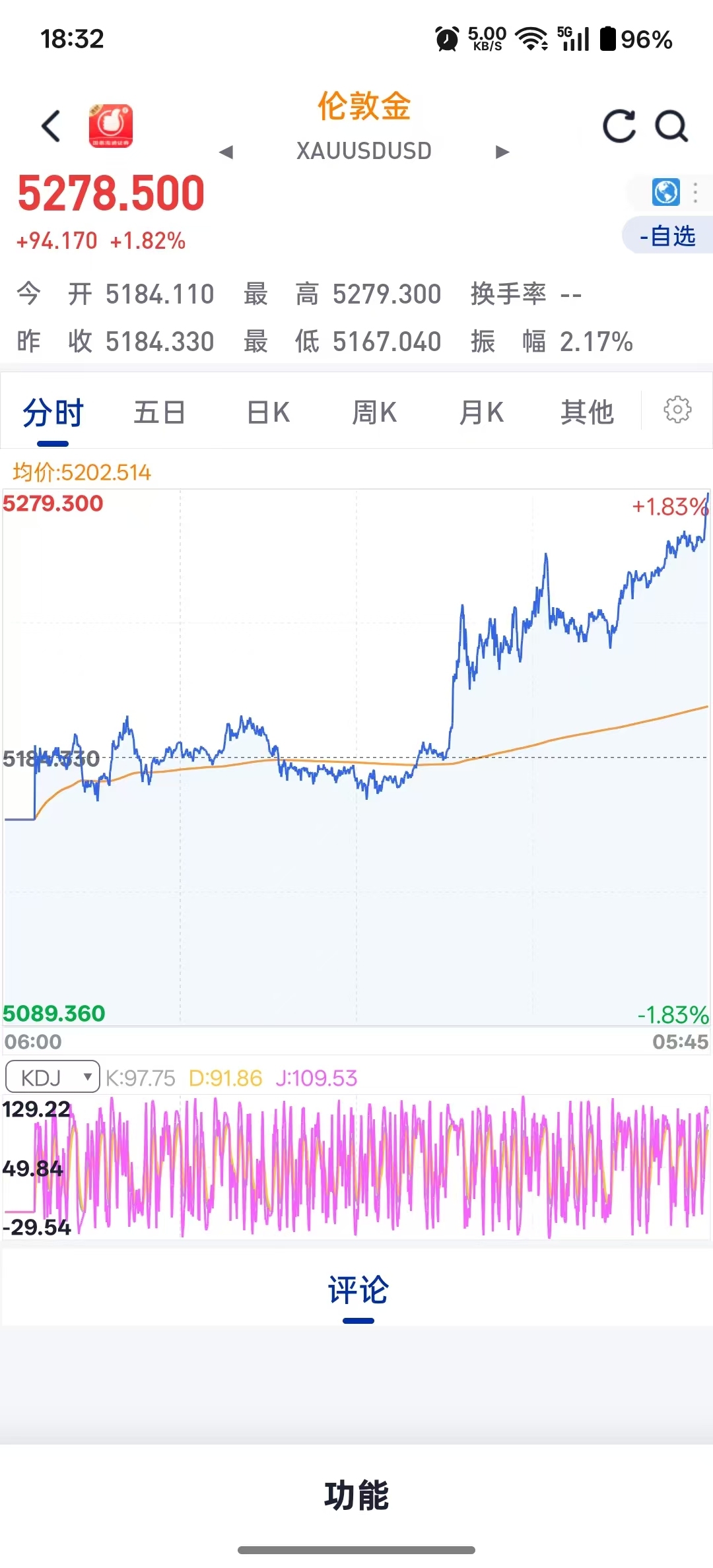
Task: Open the three-dot more options menu
Action: (x=695, y=193)
